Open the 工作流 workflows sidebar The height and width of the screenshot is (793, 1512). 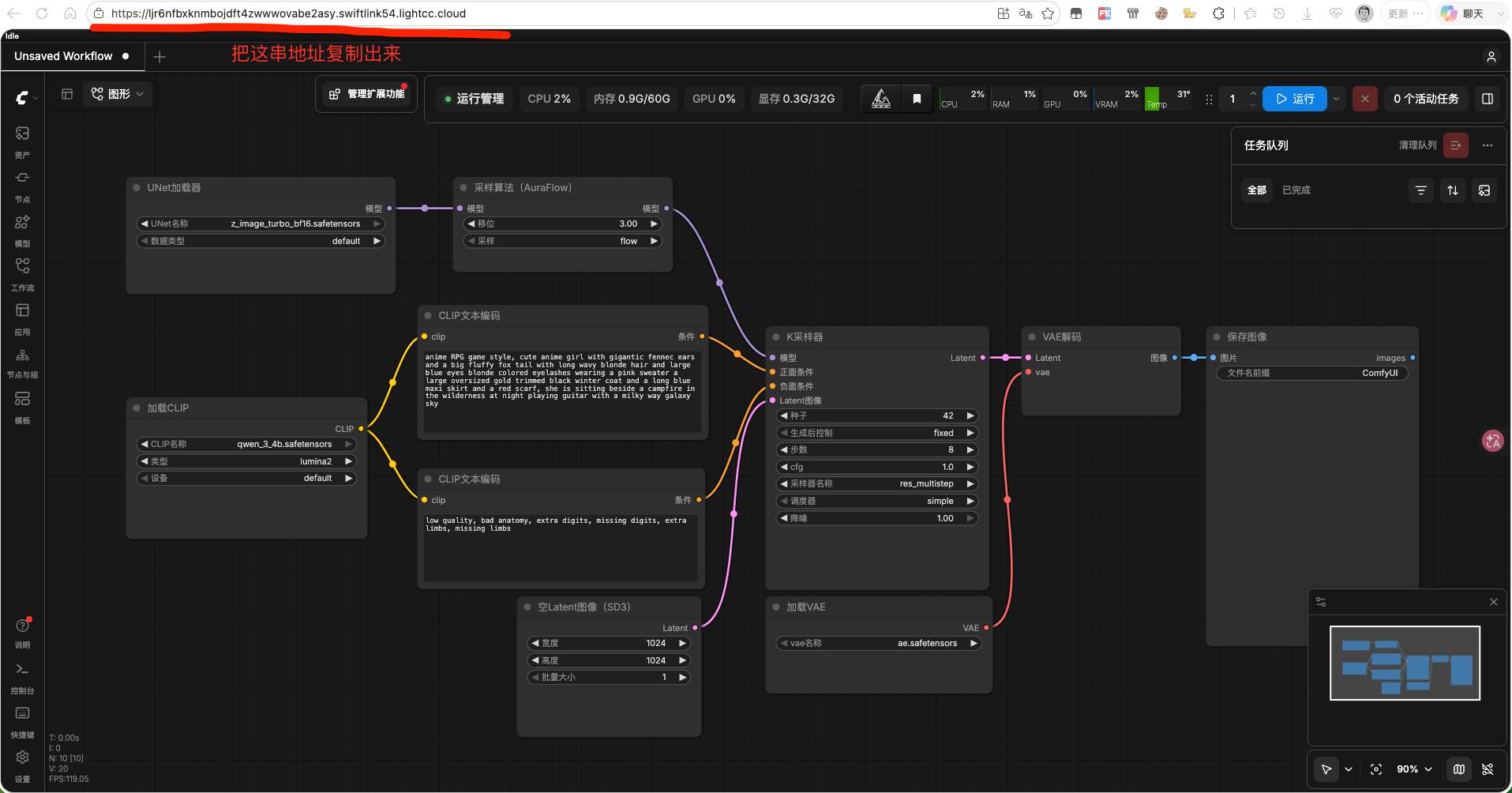click(22, 274)
